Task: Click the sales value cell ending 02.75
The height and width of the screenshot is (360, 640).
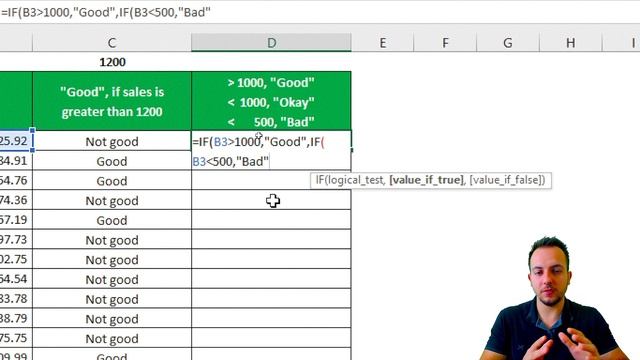Action: pyautogui.click(x=16, y=260)
